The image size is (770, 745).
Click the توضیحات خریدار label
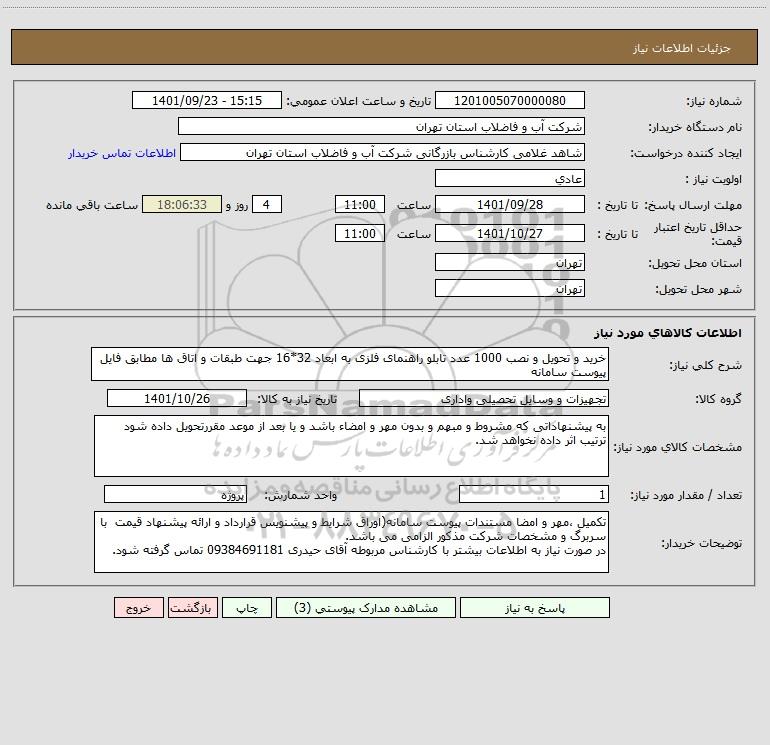(x=701, y=544)
